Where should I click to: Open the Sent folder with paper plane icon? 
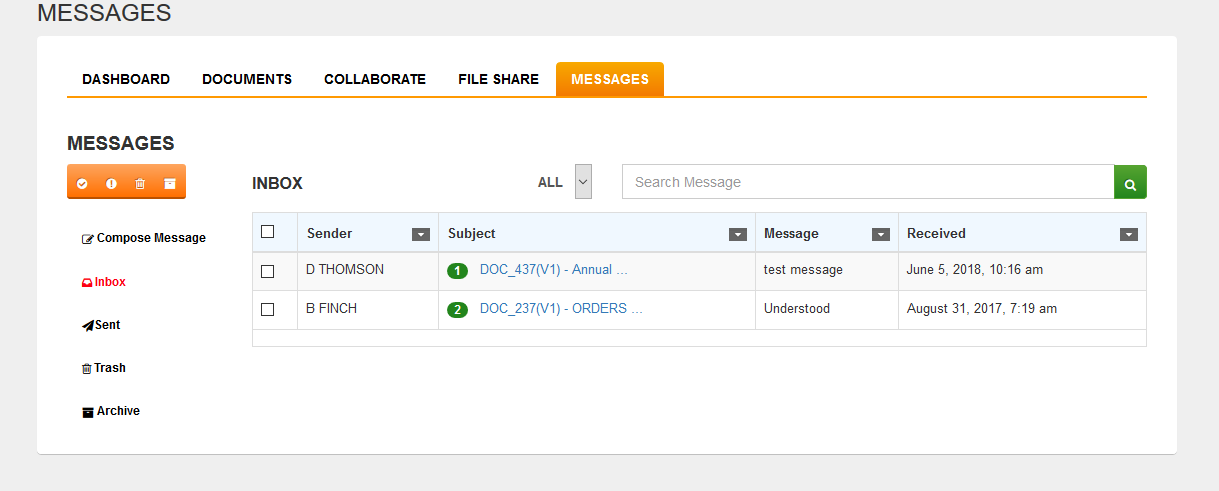(x=101, y=325)
